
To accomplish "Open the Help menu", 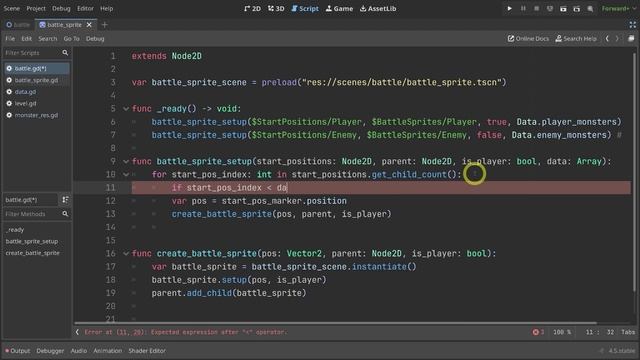I will tap(107, 8).
